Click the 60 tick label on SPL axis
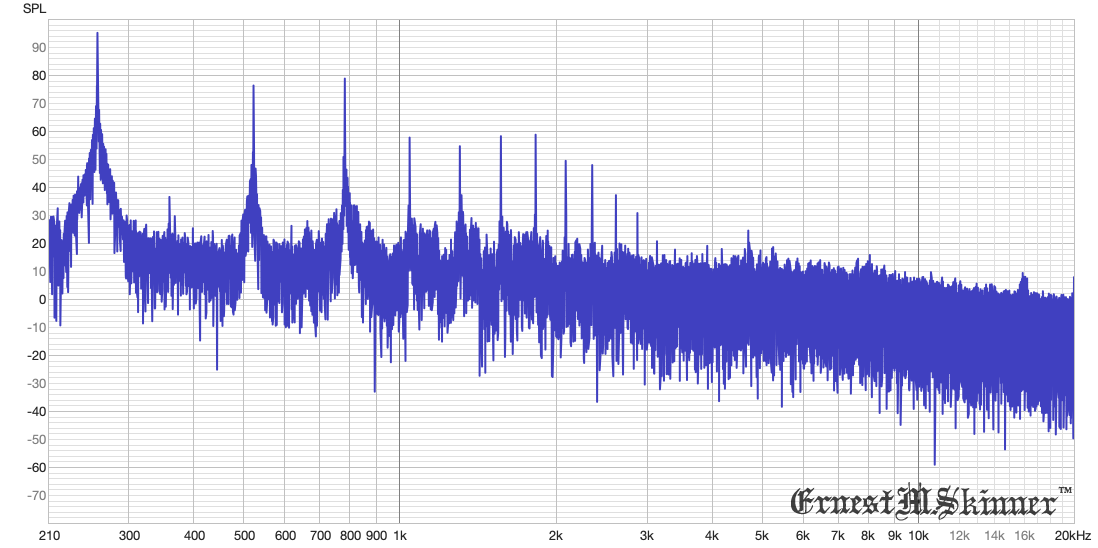The width and height of the screenshot is (1098, 548). pyautogui.click(x=40, y=132)
